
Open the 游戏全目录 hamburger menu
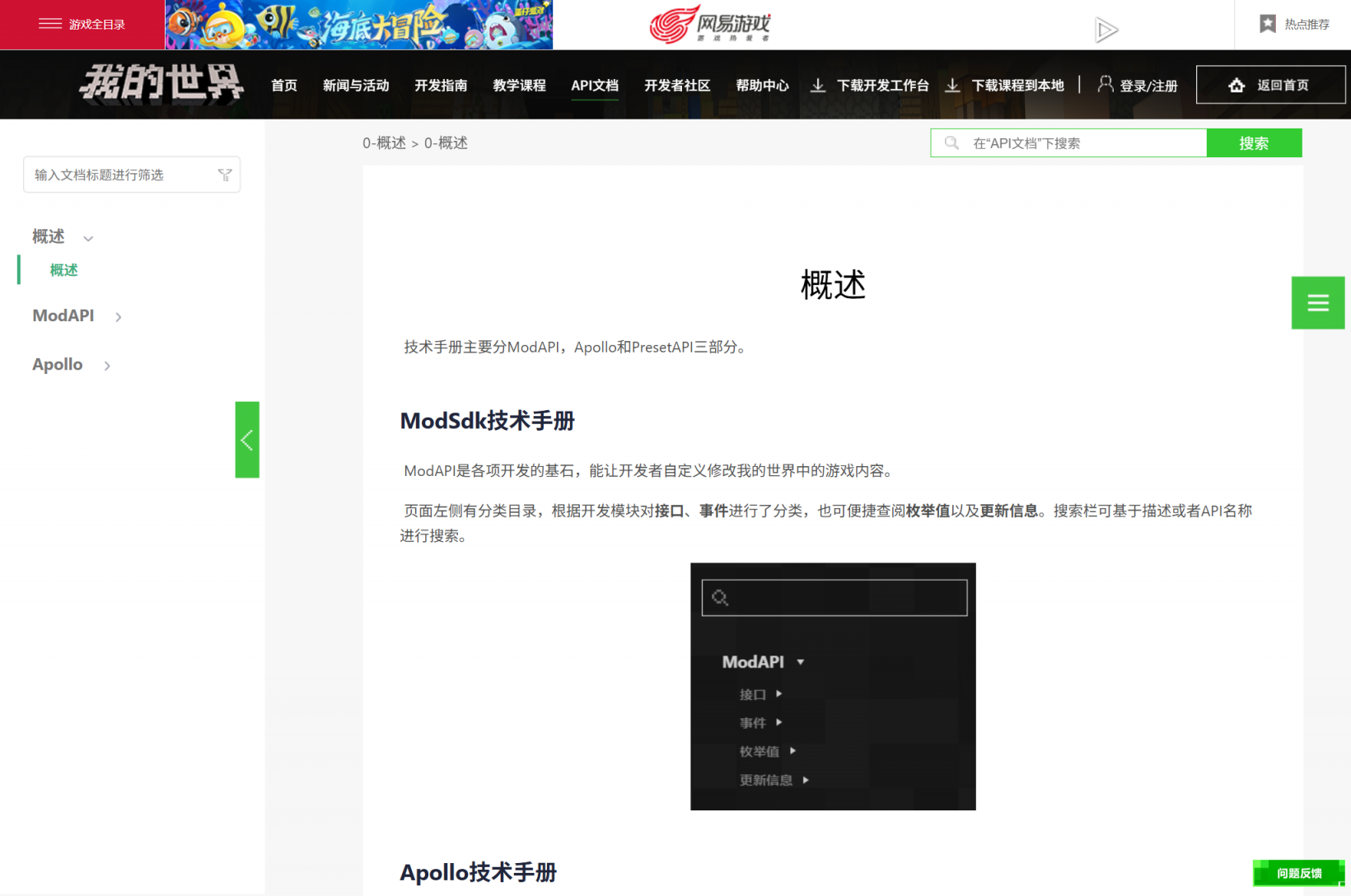[82, 24]
